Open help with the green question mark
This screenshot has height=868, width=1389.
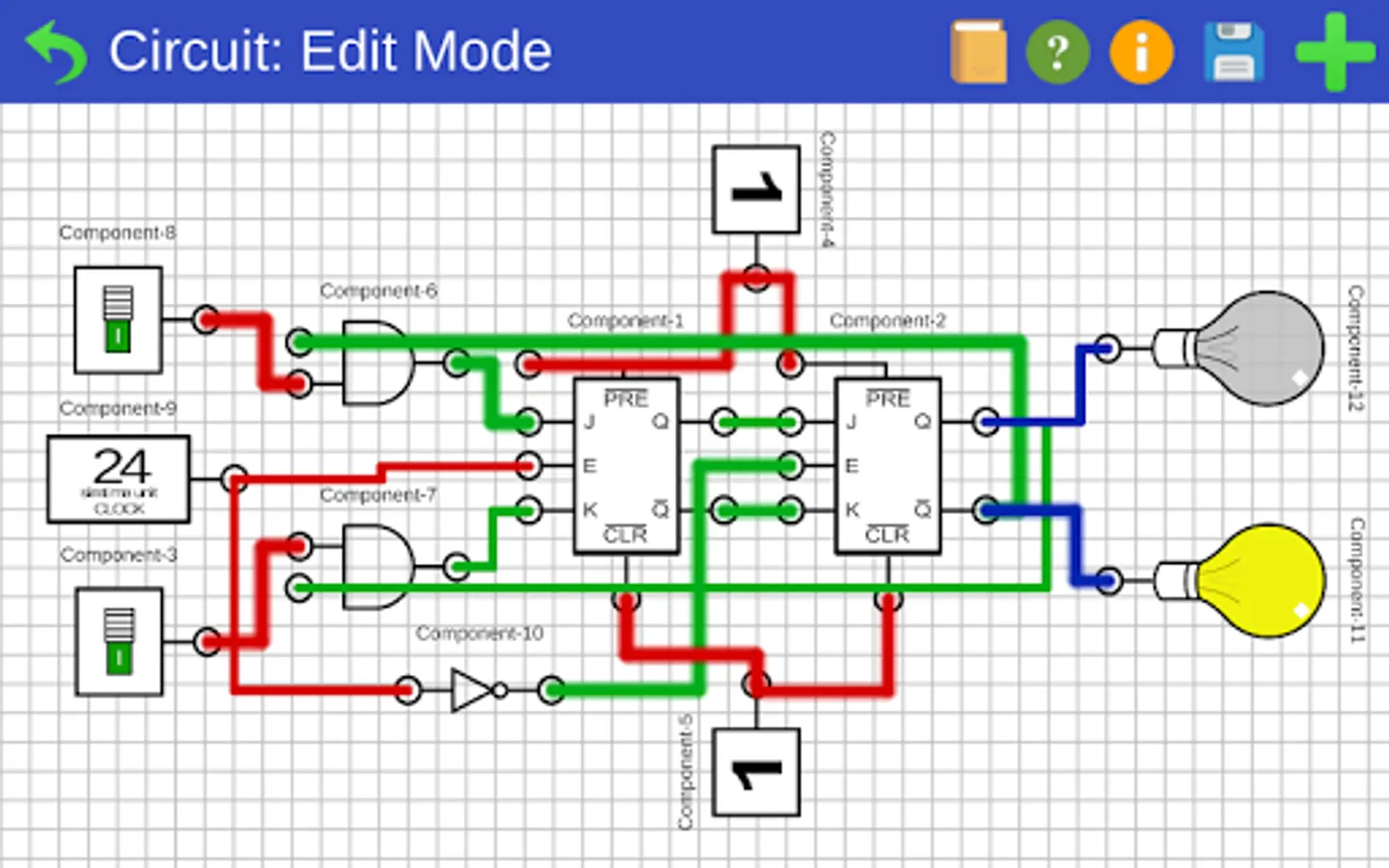[1058, 51]
